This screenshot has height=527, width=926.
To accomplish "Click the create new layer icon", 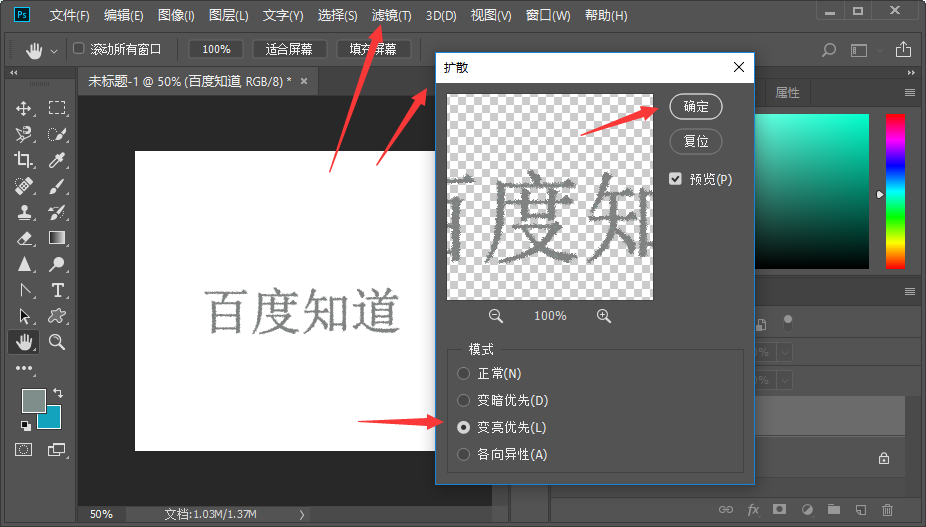I will click(x=860, y=509).
